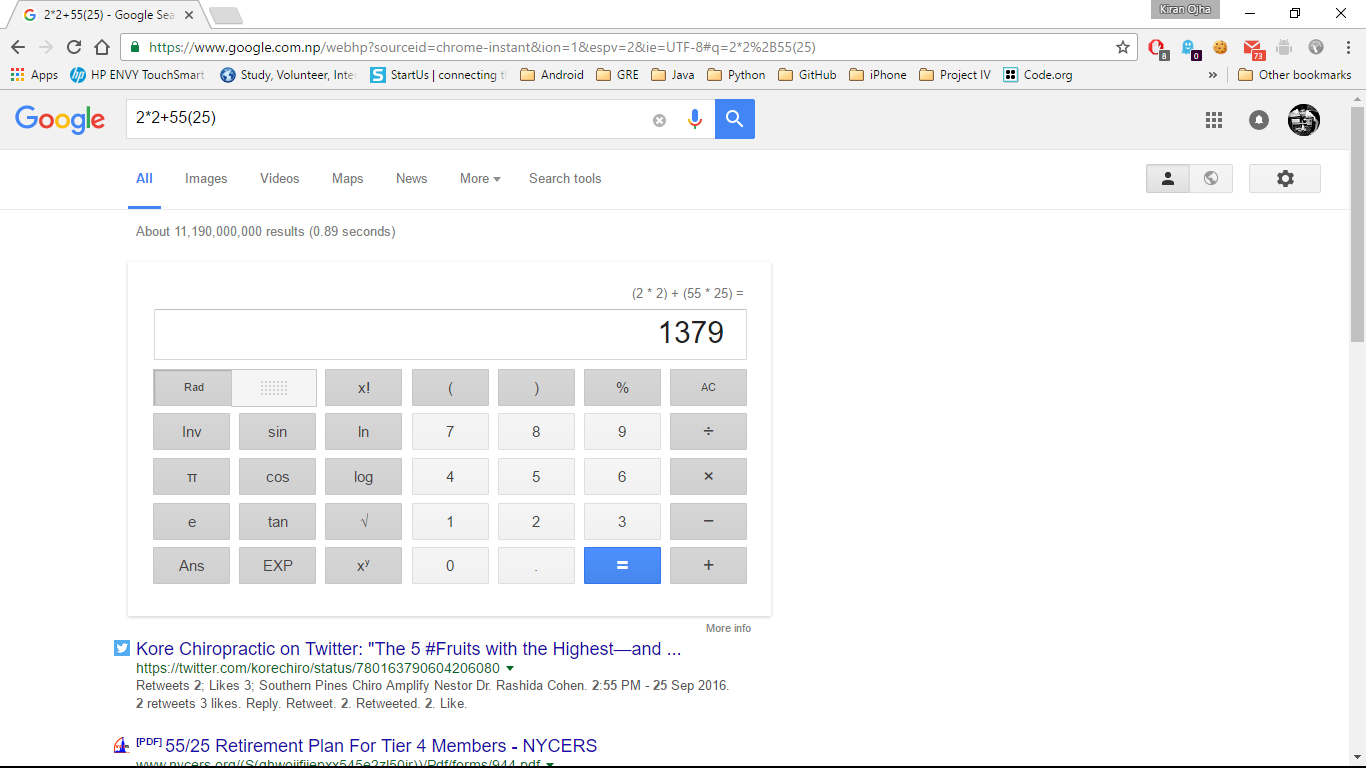1366x768 pixels.
Task: Reload the page in Chrome
Action: (74, 47)
